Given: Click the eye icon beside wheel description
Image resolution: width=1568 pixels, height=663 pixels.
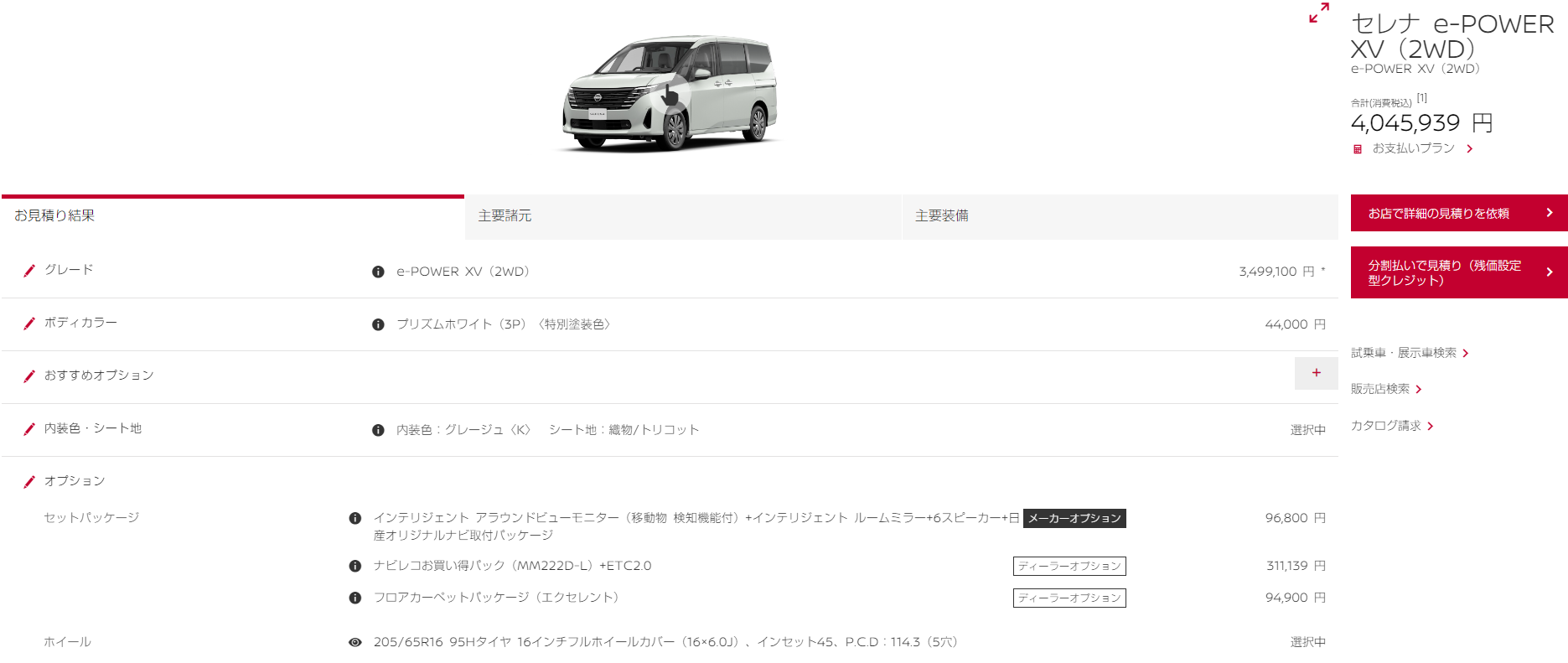Looking at the screenshot, I should [x=355, y=642].
